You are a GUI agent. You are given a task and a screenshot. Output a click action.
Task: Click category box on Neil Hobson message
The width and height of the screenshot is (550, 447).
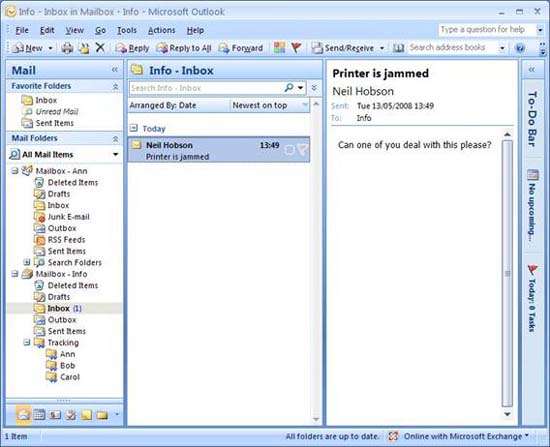click(x=290, y=150)
